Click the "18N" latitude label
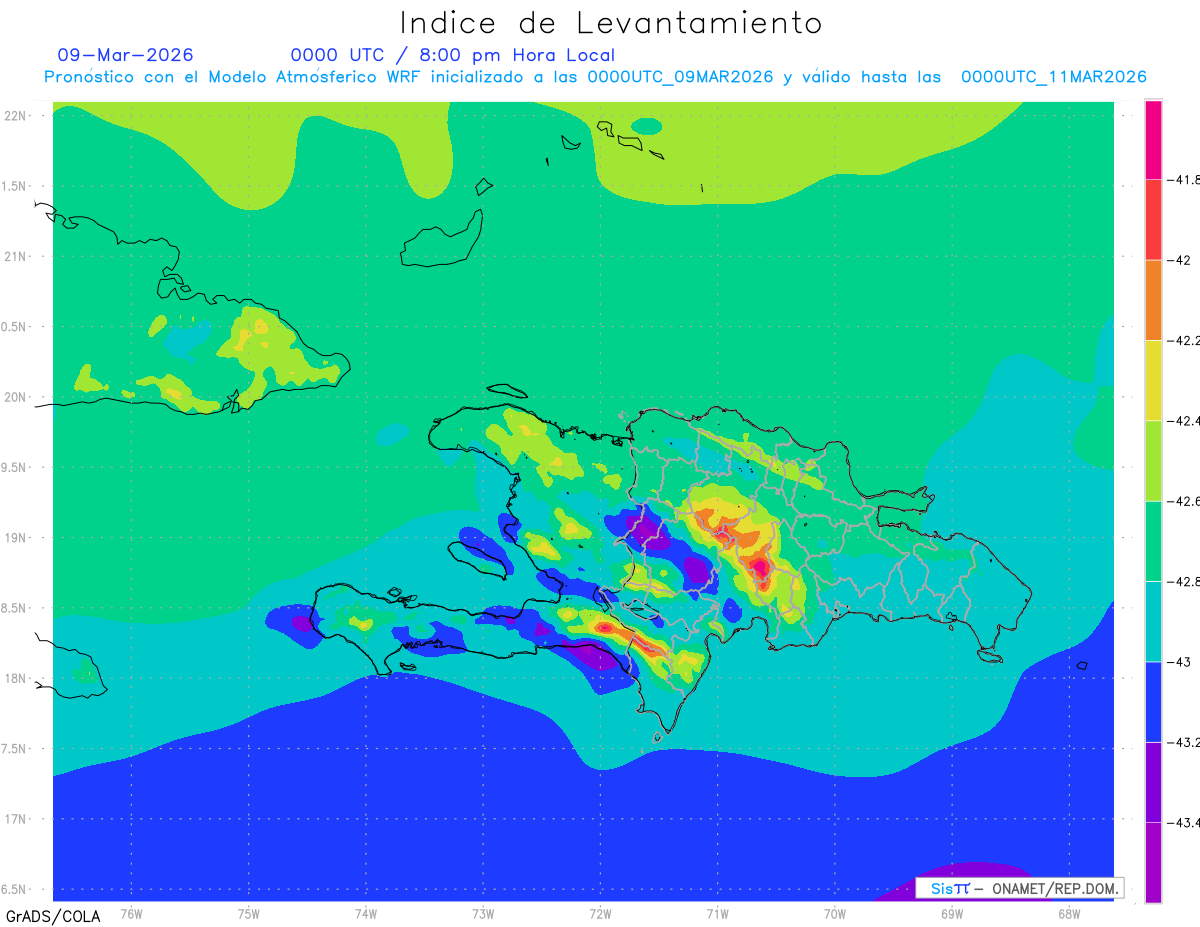Viewport: 1200px width, 927px height. pos(16,678)
